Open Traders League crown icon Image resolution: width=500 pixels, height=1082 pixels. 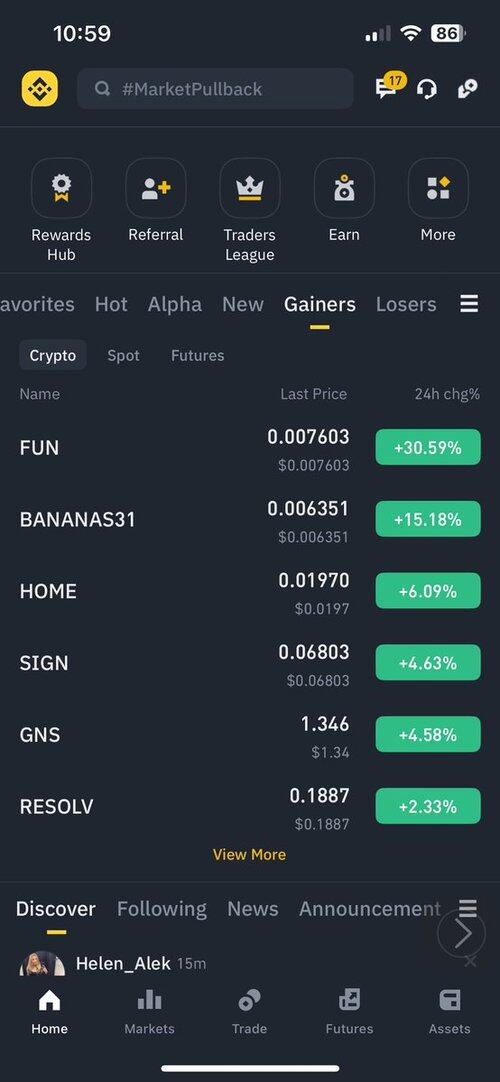(250, 188)
